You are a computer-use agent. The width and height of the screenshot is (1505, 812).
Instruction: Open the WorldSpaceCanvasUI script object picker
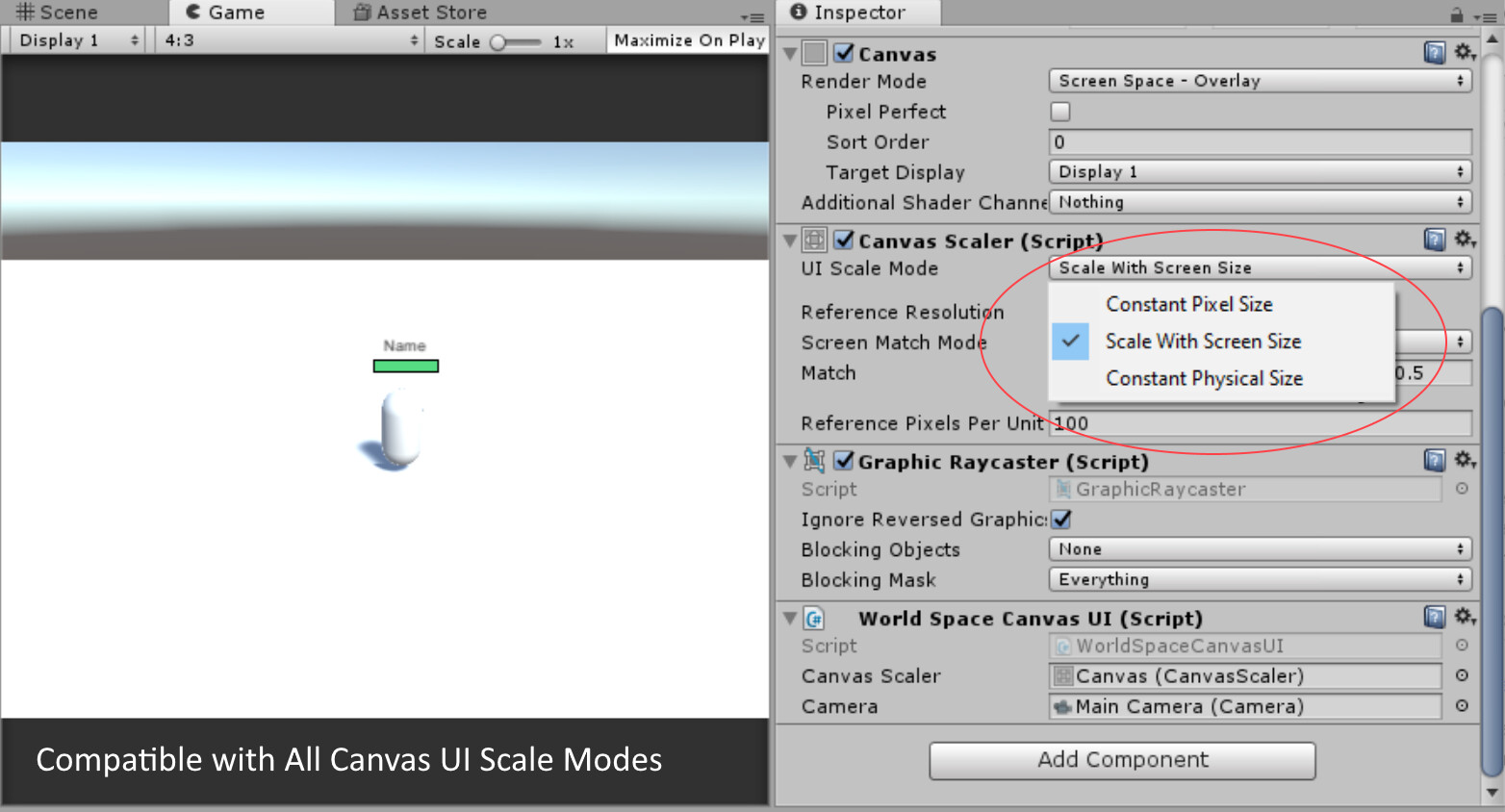pyautogui.click(x=1462, y=646)
